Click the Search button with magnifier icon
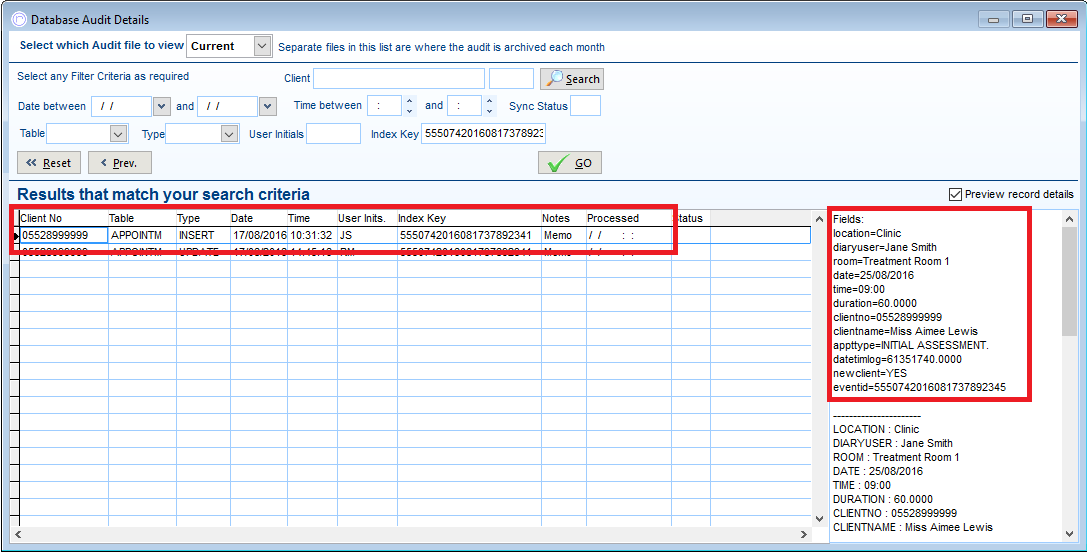This screenshot has width=1087, height=552. pos(572,79)
